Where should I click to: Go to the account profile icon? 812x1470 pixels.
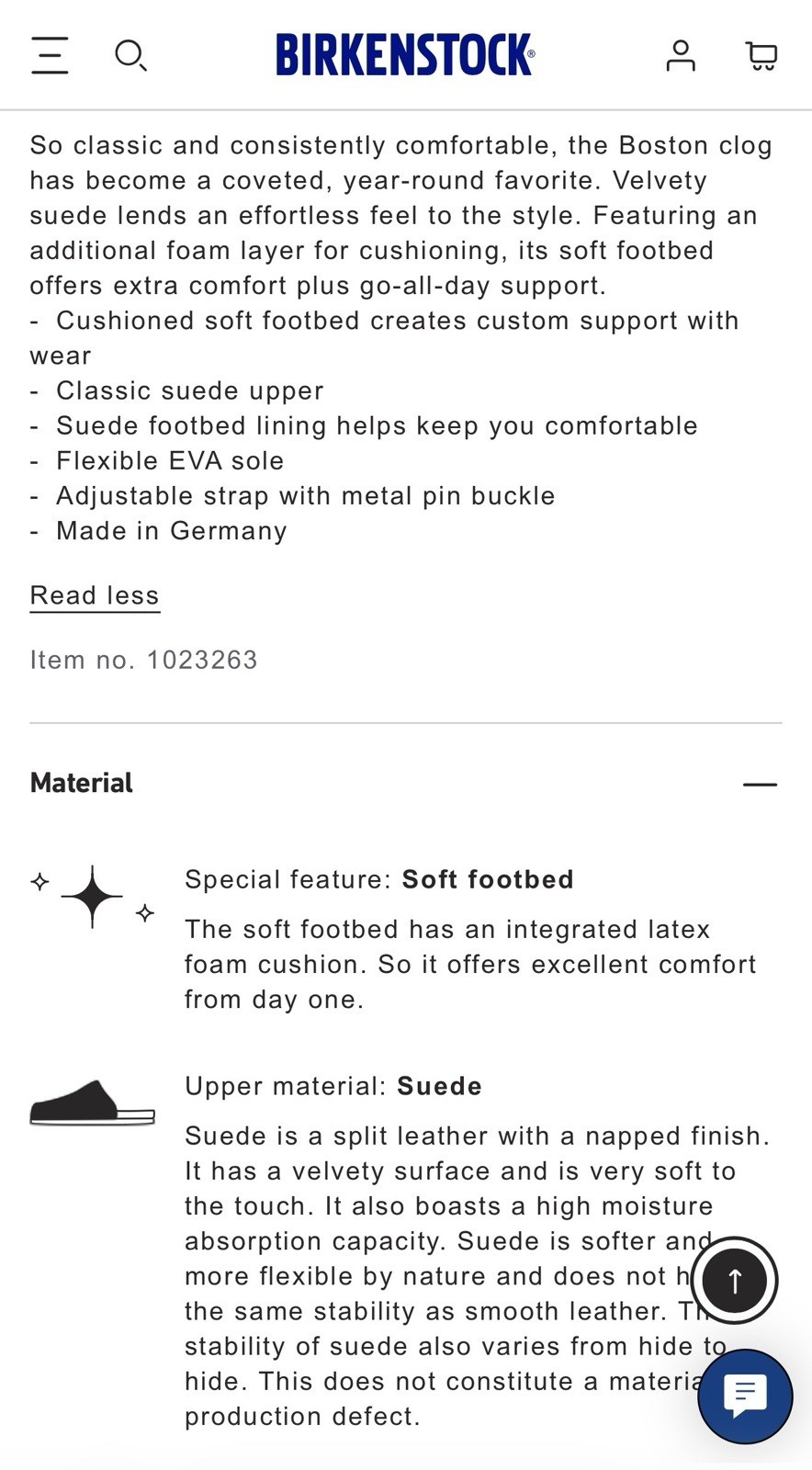click(681, 55)
